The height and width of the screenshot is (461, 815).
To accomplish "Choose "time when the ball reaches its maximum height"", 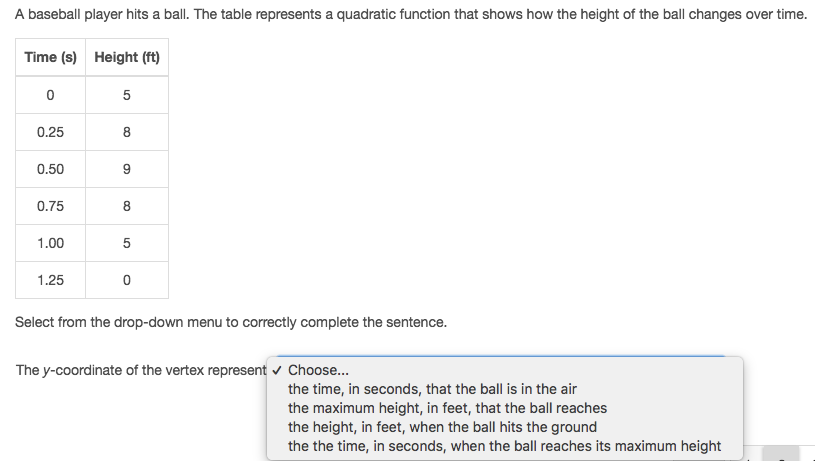I will click(x=505, y=446).
